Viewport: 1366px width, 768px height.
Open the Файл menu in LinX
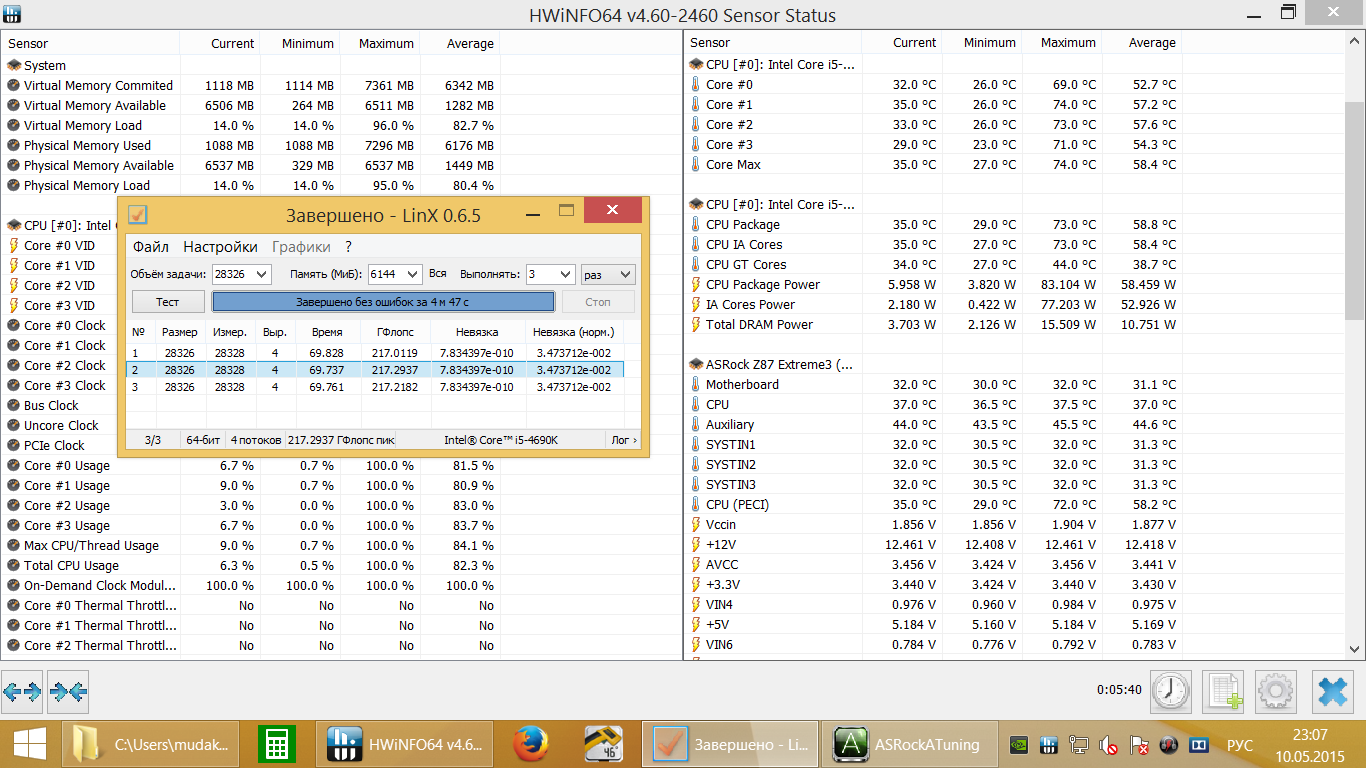point(151,247)
